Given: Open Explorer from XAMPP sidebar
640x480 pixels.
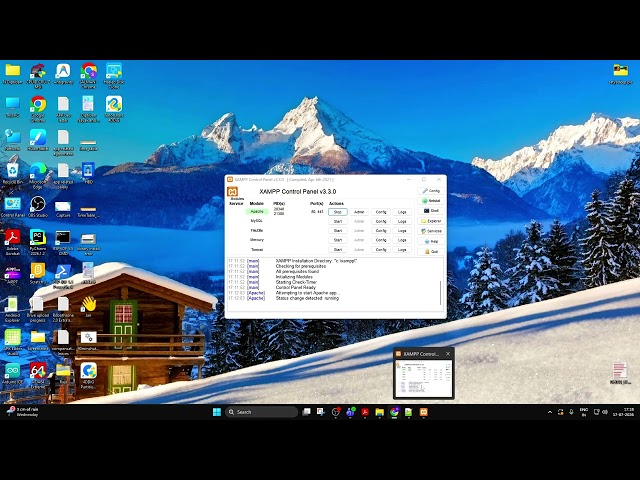Looking at the screenshot, I should tap(431, 221).
